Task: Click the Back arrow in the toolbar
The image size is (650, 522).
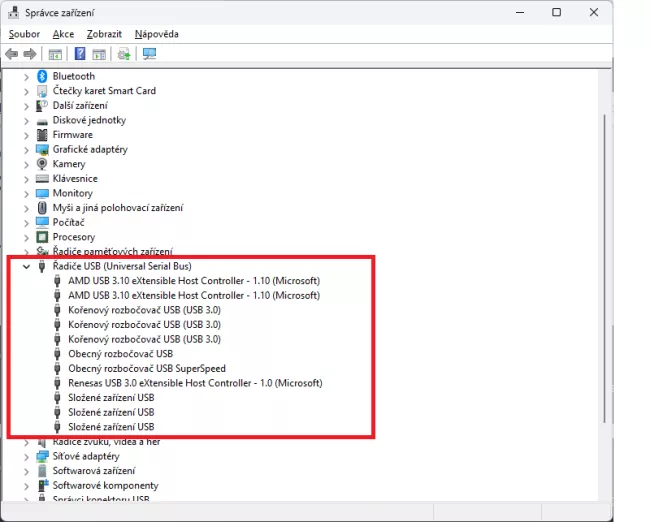Action: (12, 54)
